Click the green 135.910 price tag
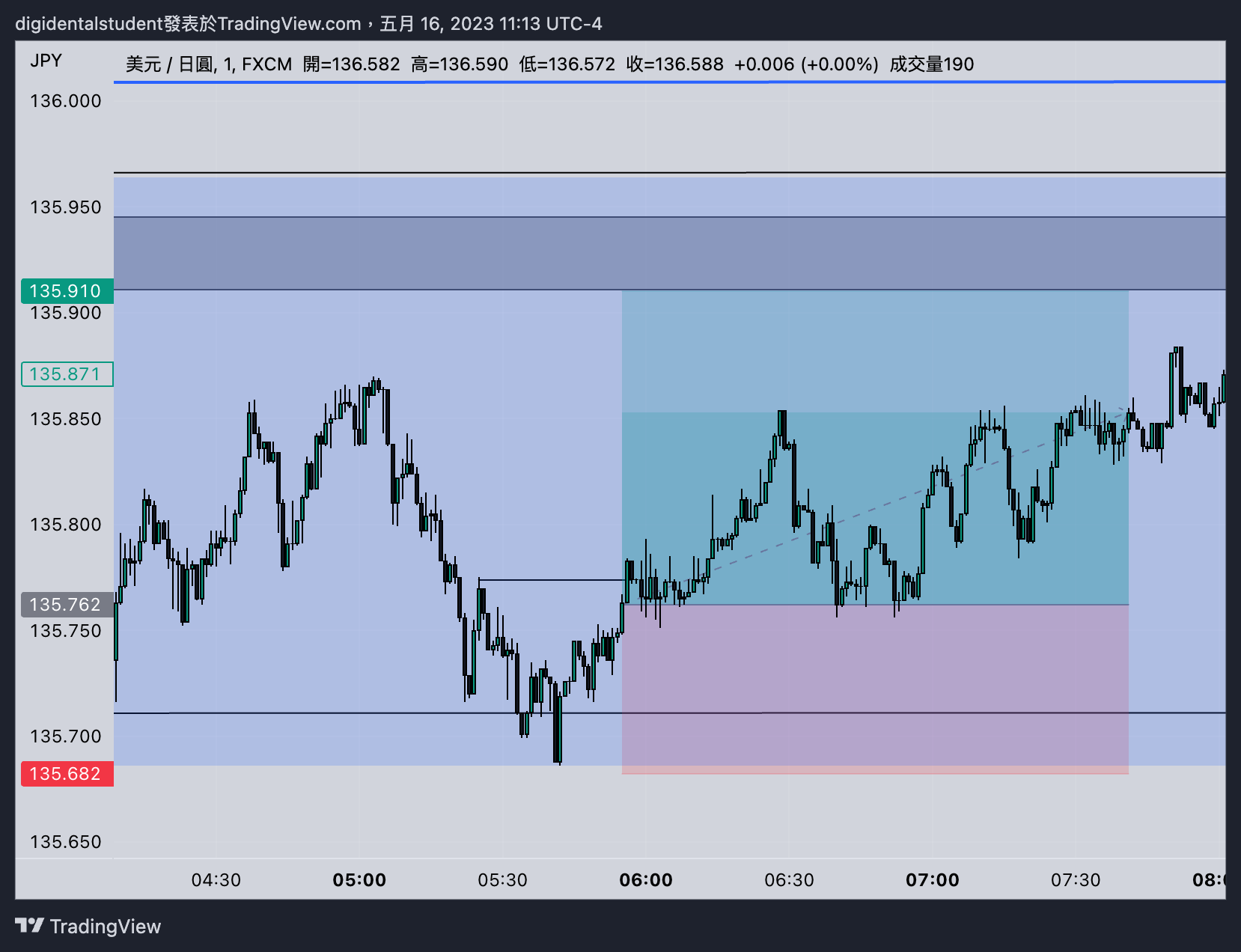The image size is (1241, 952). click(x=67, y=291)
